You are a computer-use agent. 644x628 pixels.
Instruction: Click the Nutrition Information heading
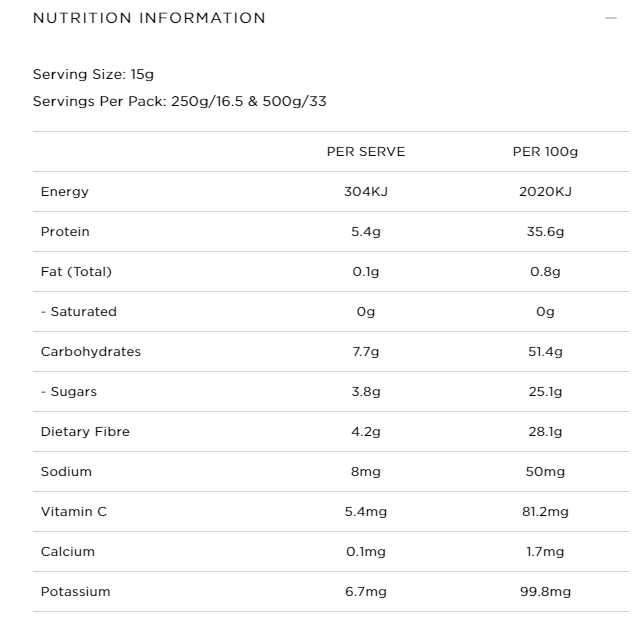[149, 18]
